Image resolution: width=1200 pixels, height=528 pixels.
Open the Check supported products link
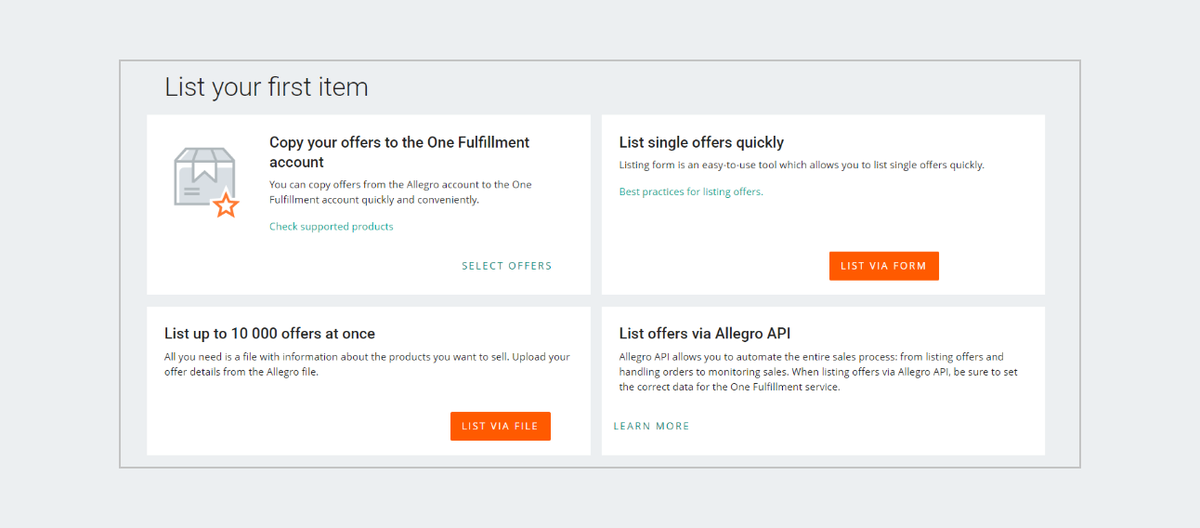331,226
